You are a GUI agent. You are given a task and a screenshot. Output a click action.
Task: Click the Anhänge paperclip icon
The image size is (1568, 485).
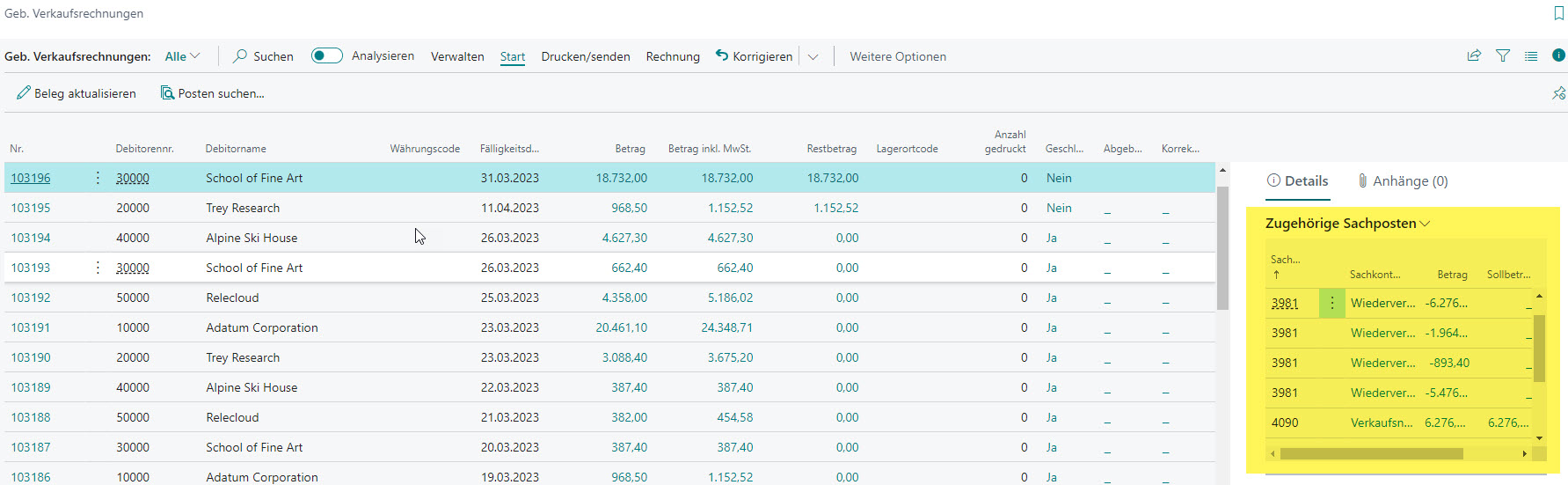pyautogui.click(x=1362, y=180)
